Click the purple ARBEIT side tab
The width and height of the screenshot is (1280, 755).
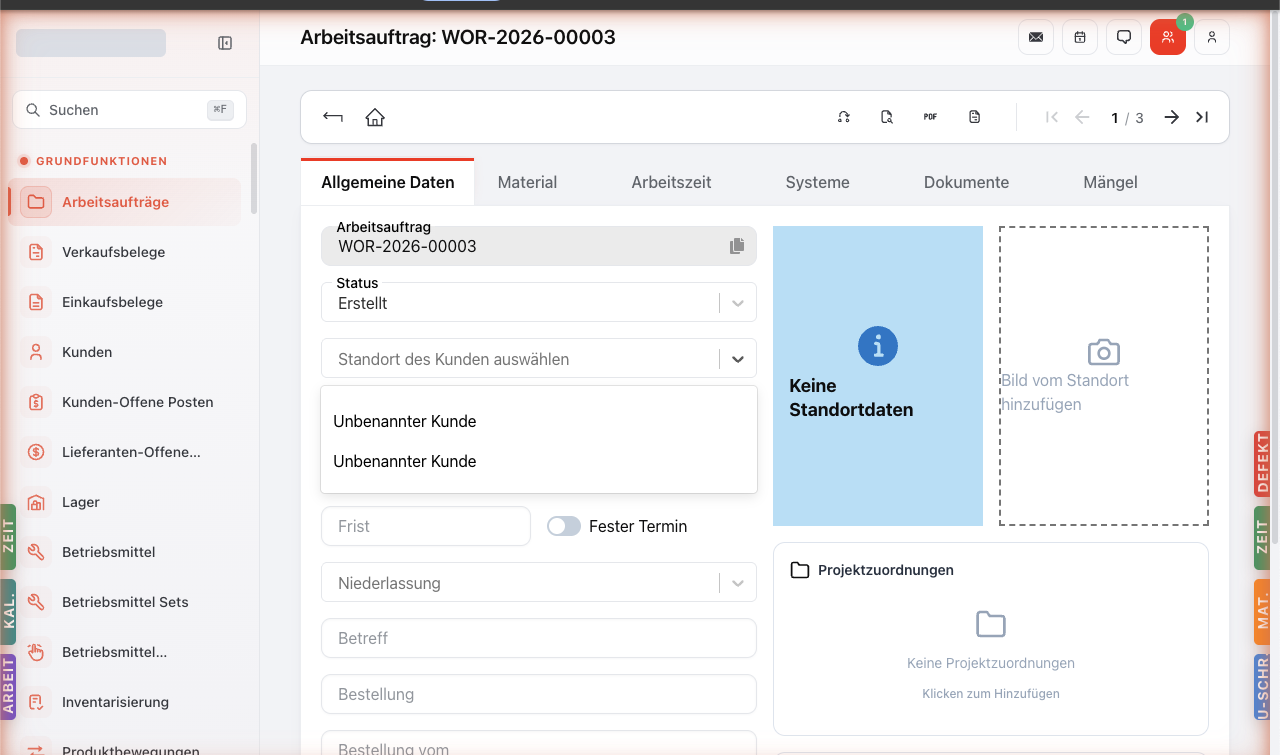8,687
